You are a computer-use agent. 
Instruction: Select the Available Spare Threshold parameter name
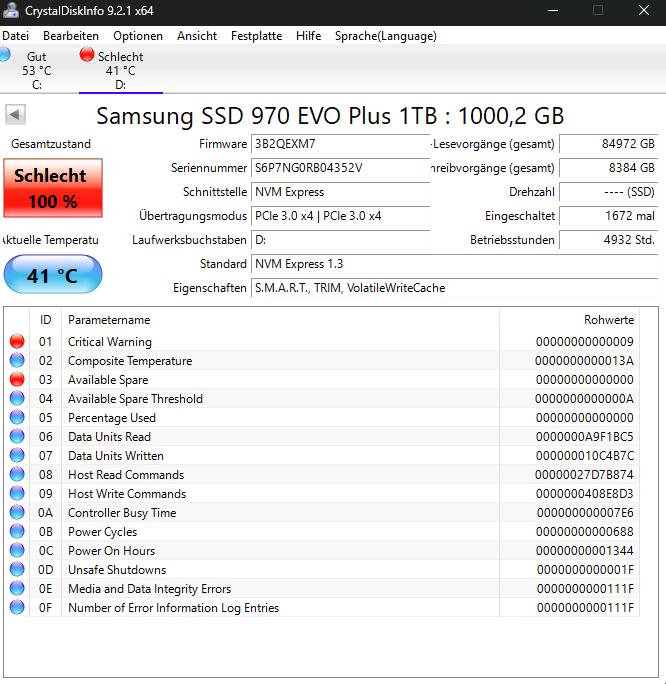[x=135, y=399]
